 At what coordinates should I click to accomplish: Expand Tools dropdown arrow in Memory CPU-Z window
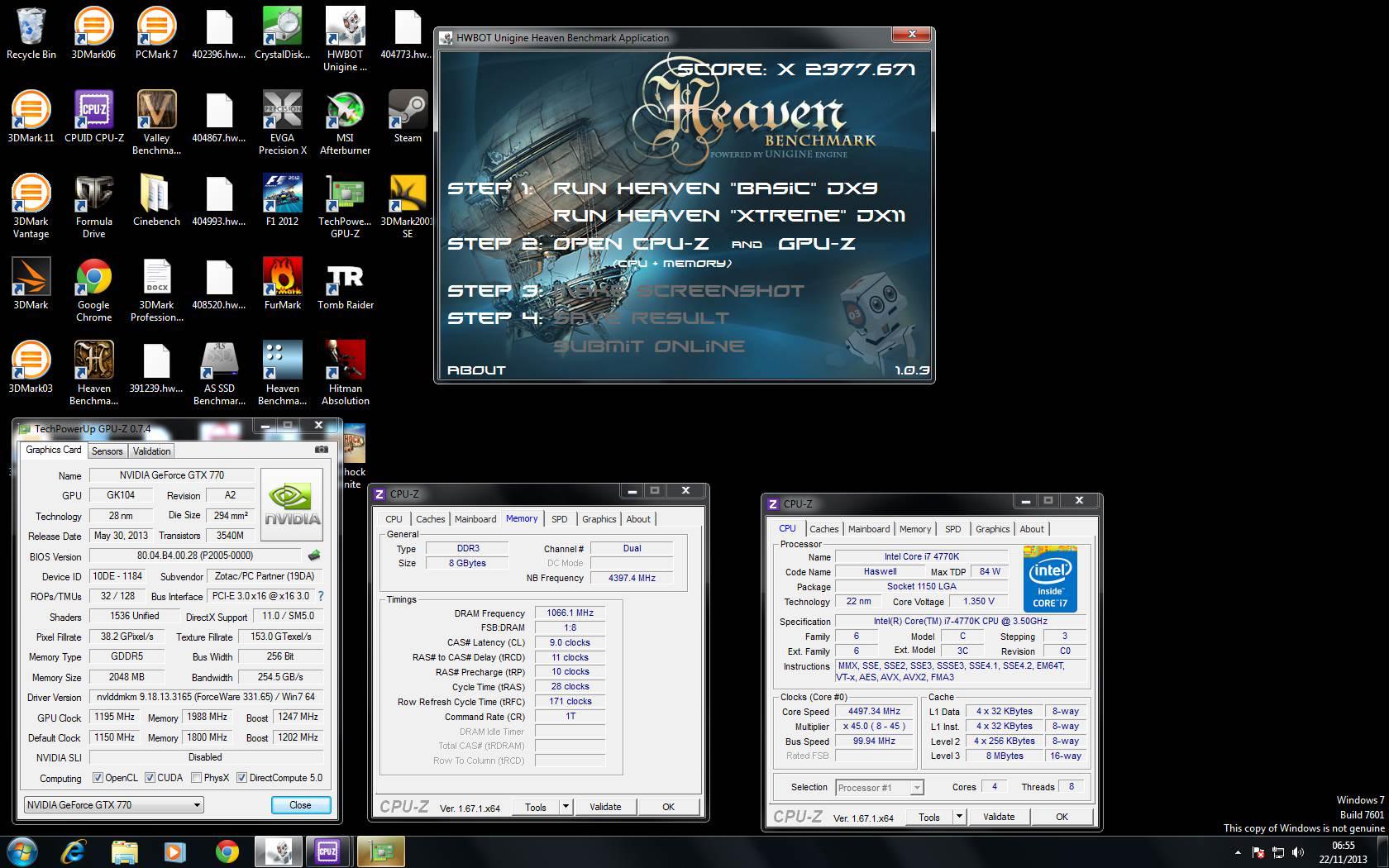pyautogui.click(x=566, y=807)
